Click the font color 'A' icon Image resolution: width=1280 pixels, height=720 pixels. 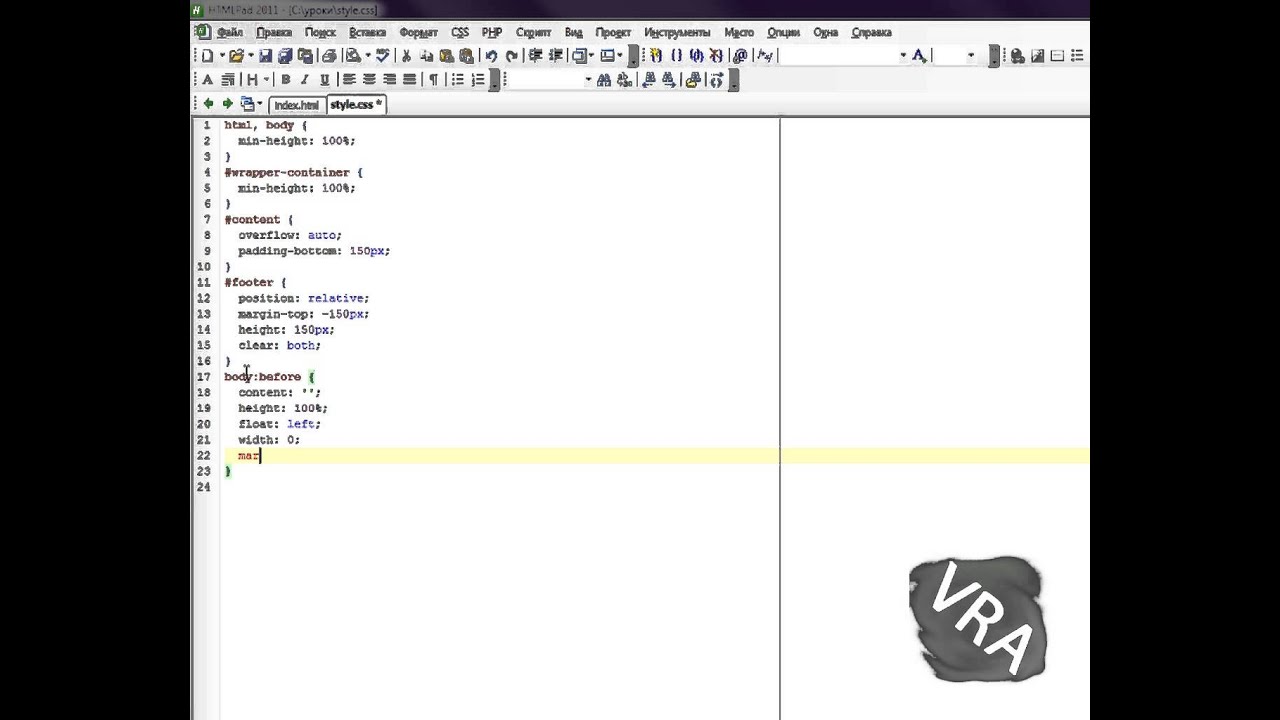(x=919, y=56)
